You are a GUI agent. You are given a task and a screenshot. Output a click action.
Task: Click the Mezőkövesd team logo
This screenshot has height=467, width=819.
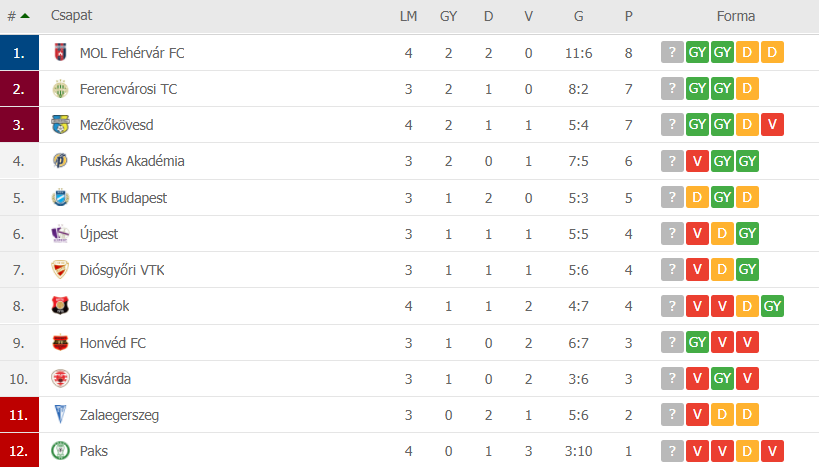pyautogui.click(x=61, y=125)
